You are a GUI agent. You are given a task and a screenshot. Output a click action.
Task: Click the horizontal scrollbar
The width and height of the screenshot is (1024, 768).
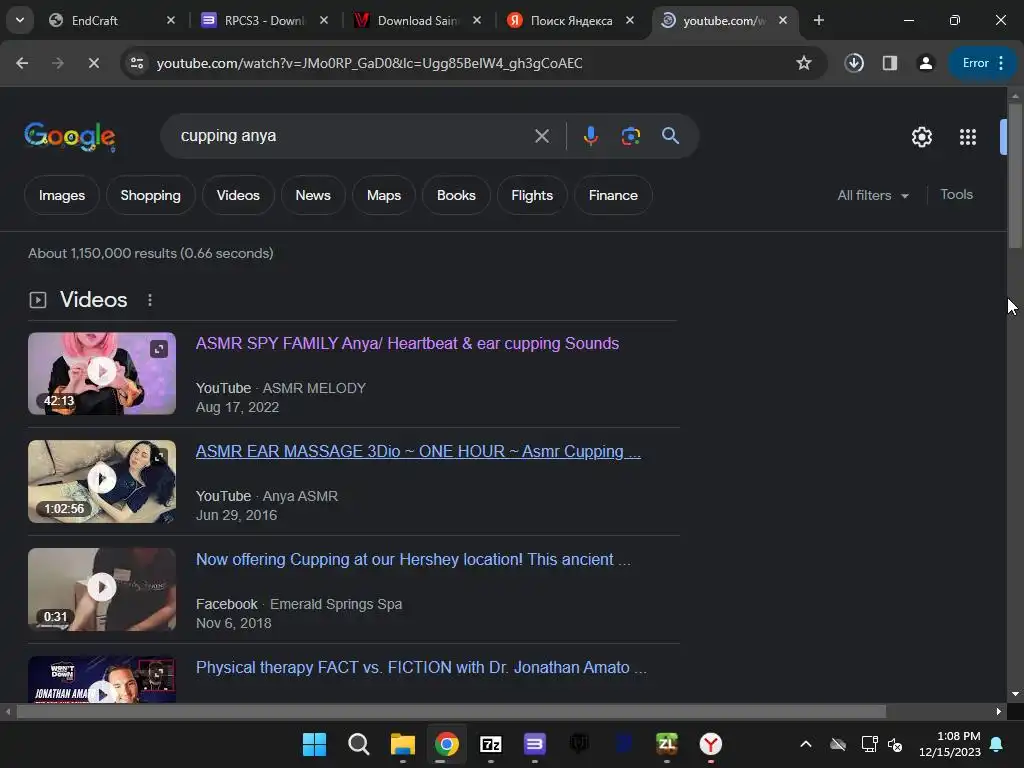click(x=451, y=711)
